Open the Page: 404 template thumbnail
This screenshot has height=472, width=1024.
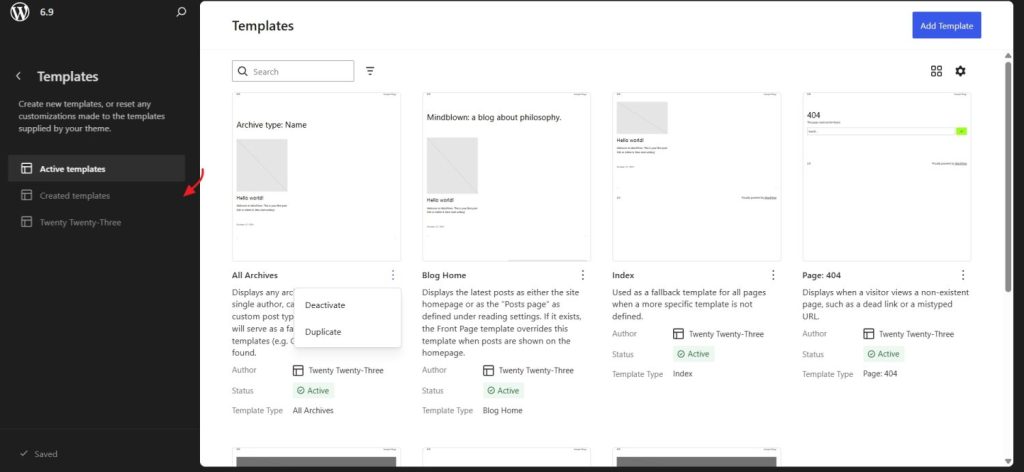coord(886,176)
